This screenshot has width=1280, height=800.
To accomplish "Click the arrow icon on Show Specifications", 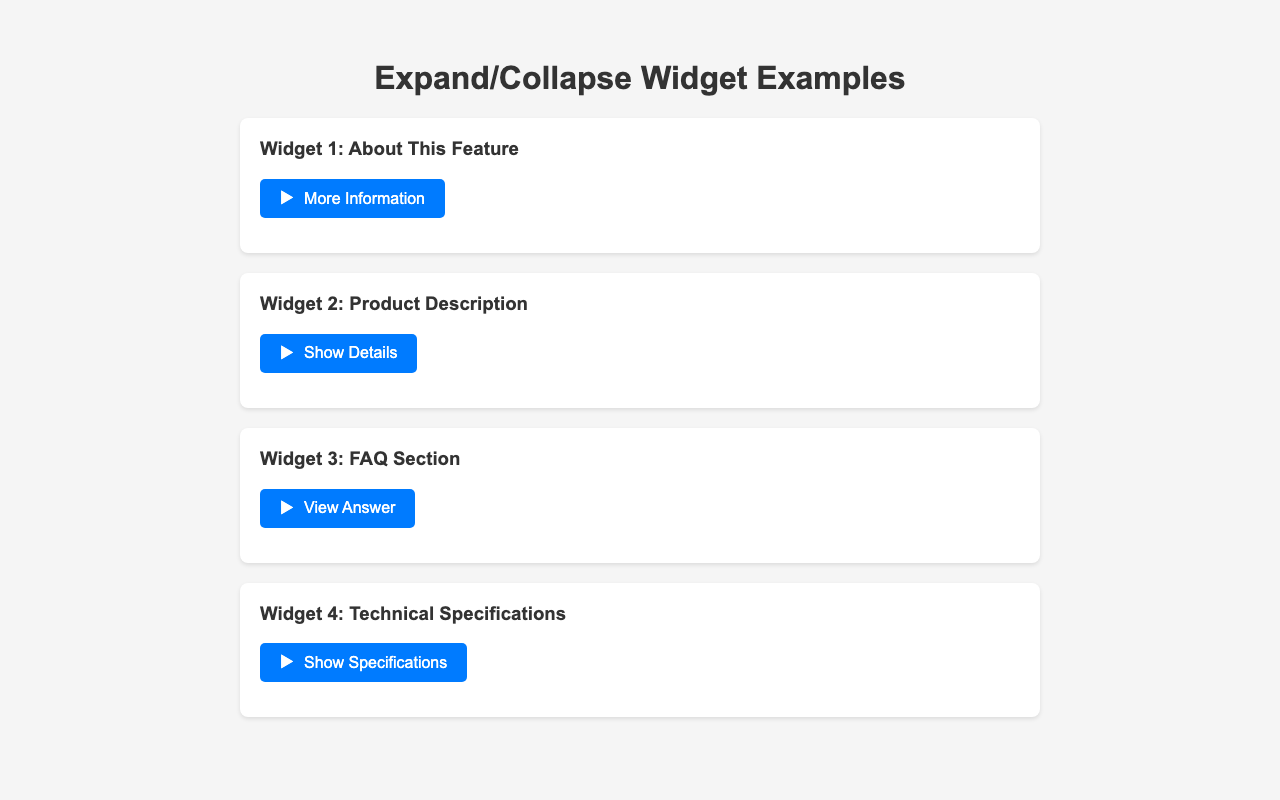I will pyautogui.click(x=287, y=662).
